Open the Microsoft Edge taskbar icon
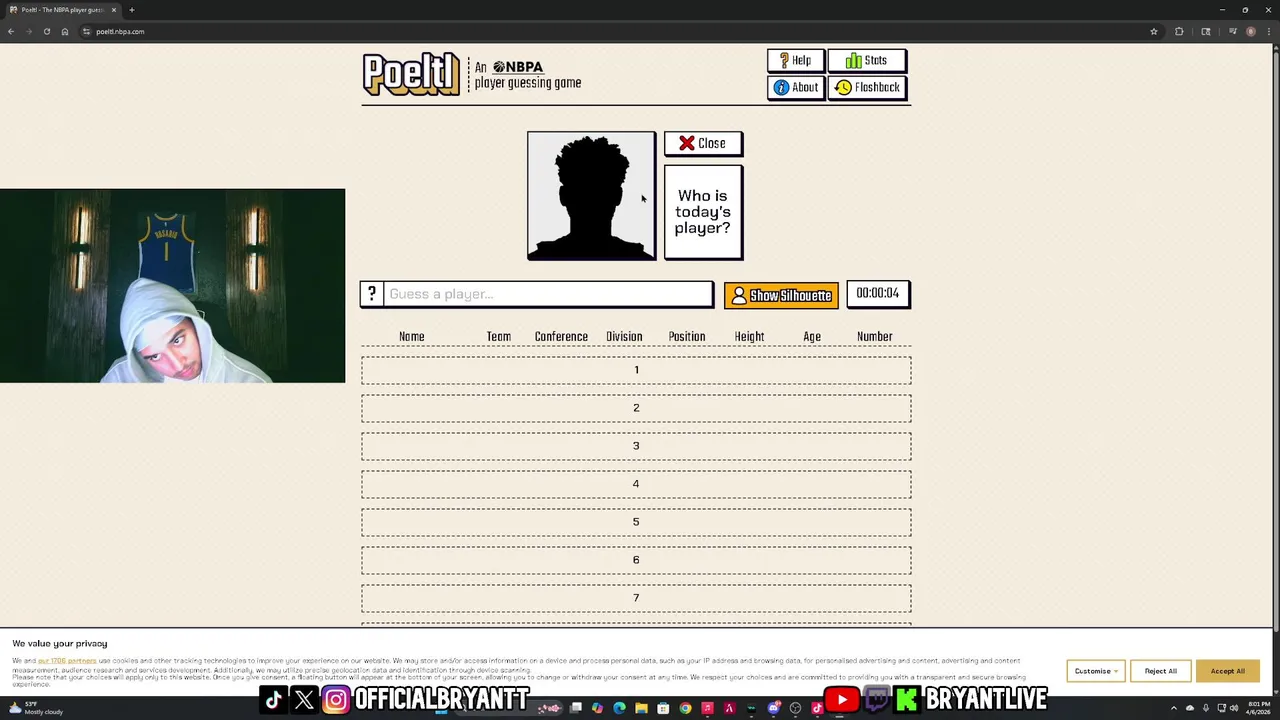 point(619,708)
